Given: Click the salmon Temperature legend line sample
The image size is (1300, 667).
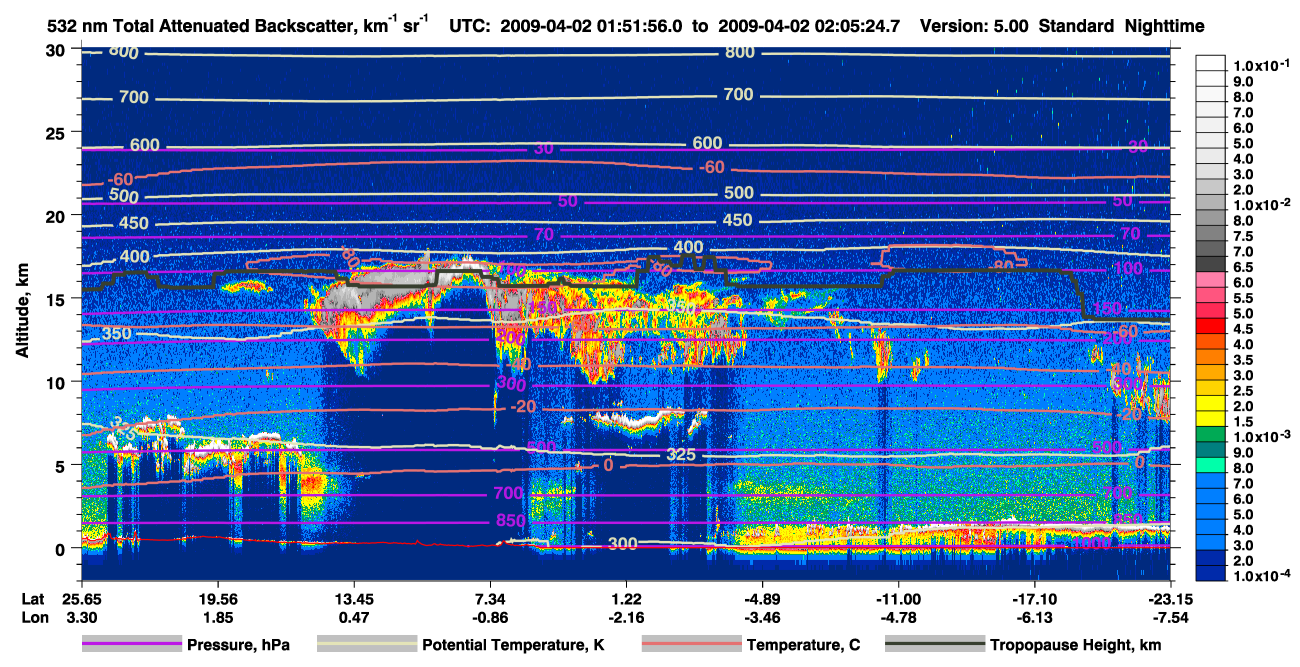Looking at the screenshot, I should point(690,644).
